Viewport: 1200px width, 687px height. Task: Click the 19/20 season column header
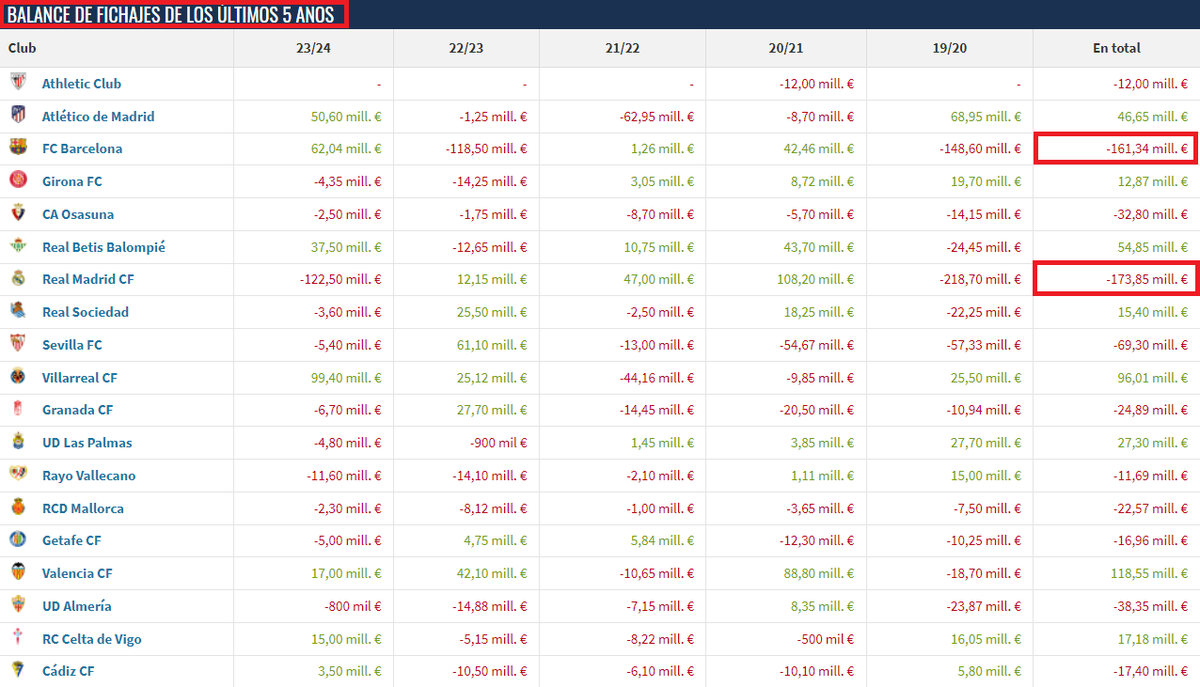(950, 48)
